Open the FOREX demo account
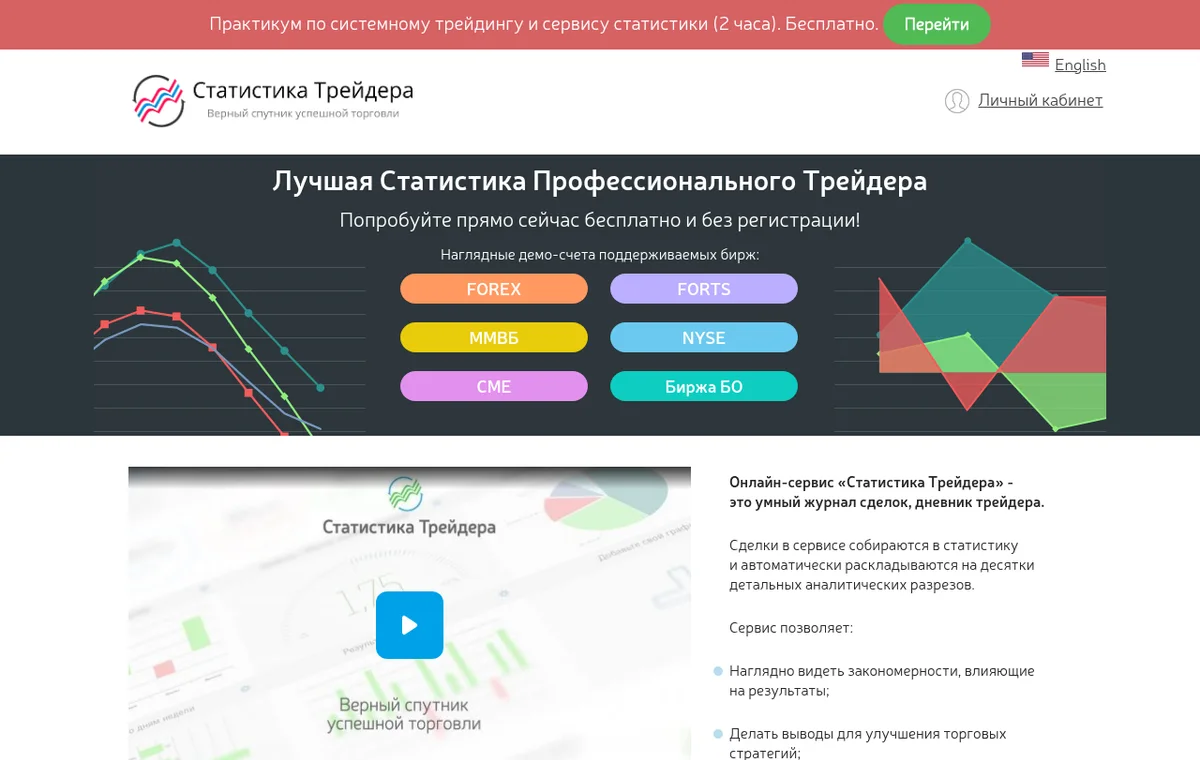Image resolution: width=1200 pixels, height=760 pixels. (494, 289)
